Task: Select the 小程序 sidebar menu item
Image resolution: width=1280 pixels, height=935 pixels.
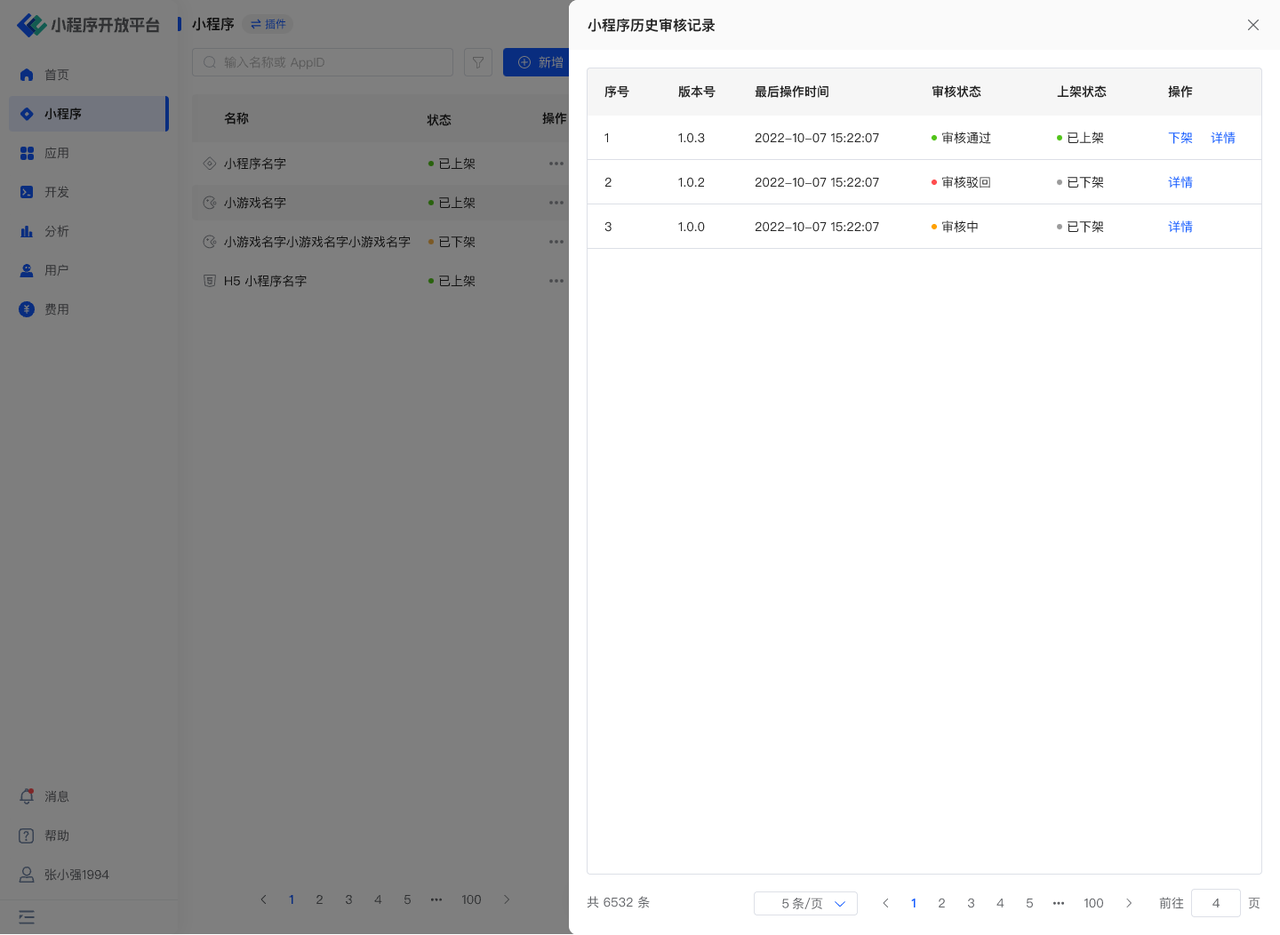Action: point(87,114)
